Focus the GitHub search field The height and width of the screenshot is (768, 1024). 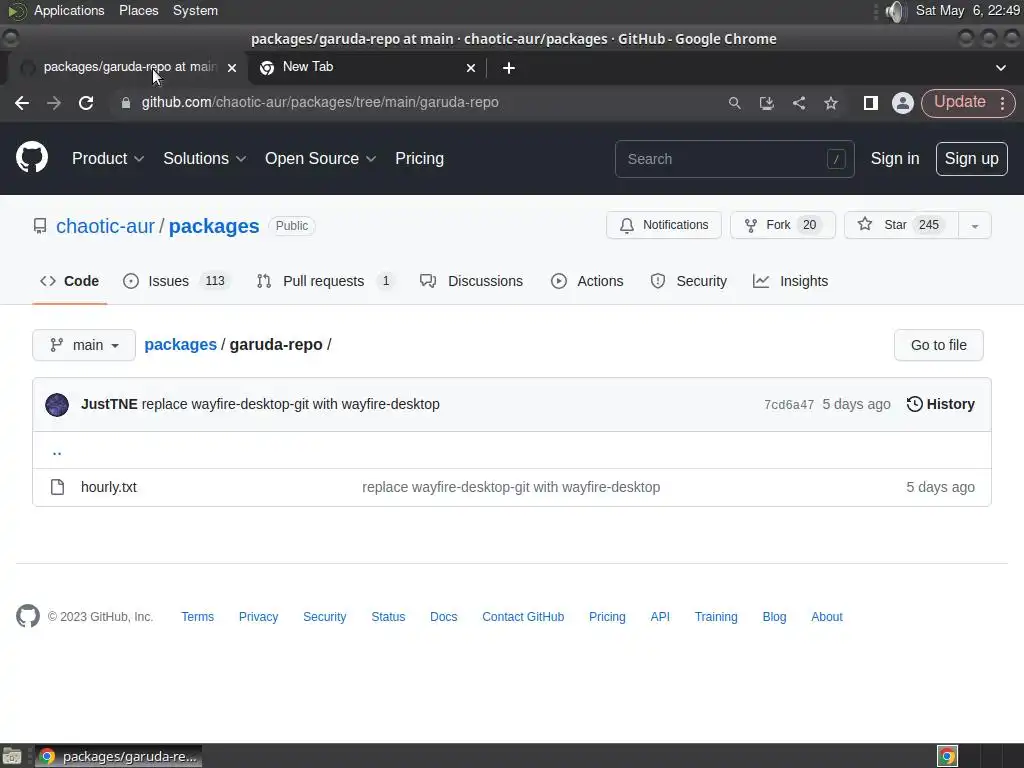click(x=734, y=159)
